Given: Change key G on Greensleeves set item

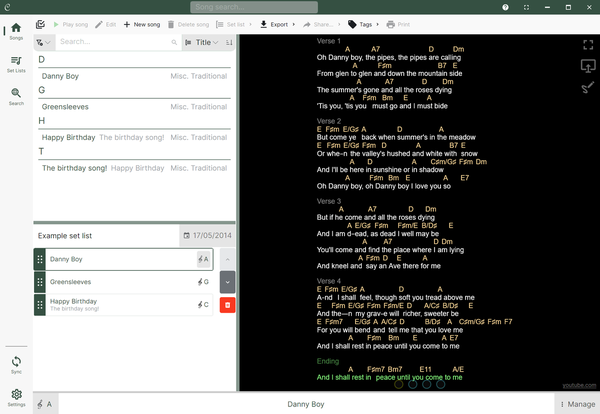Looking at the screenshot, I should (203, 282).
